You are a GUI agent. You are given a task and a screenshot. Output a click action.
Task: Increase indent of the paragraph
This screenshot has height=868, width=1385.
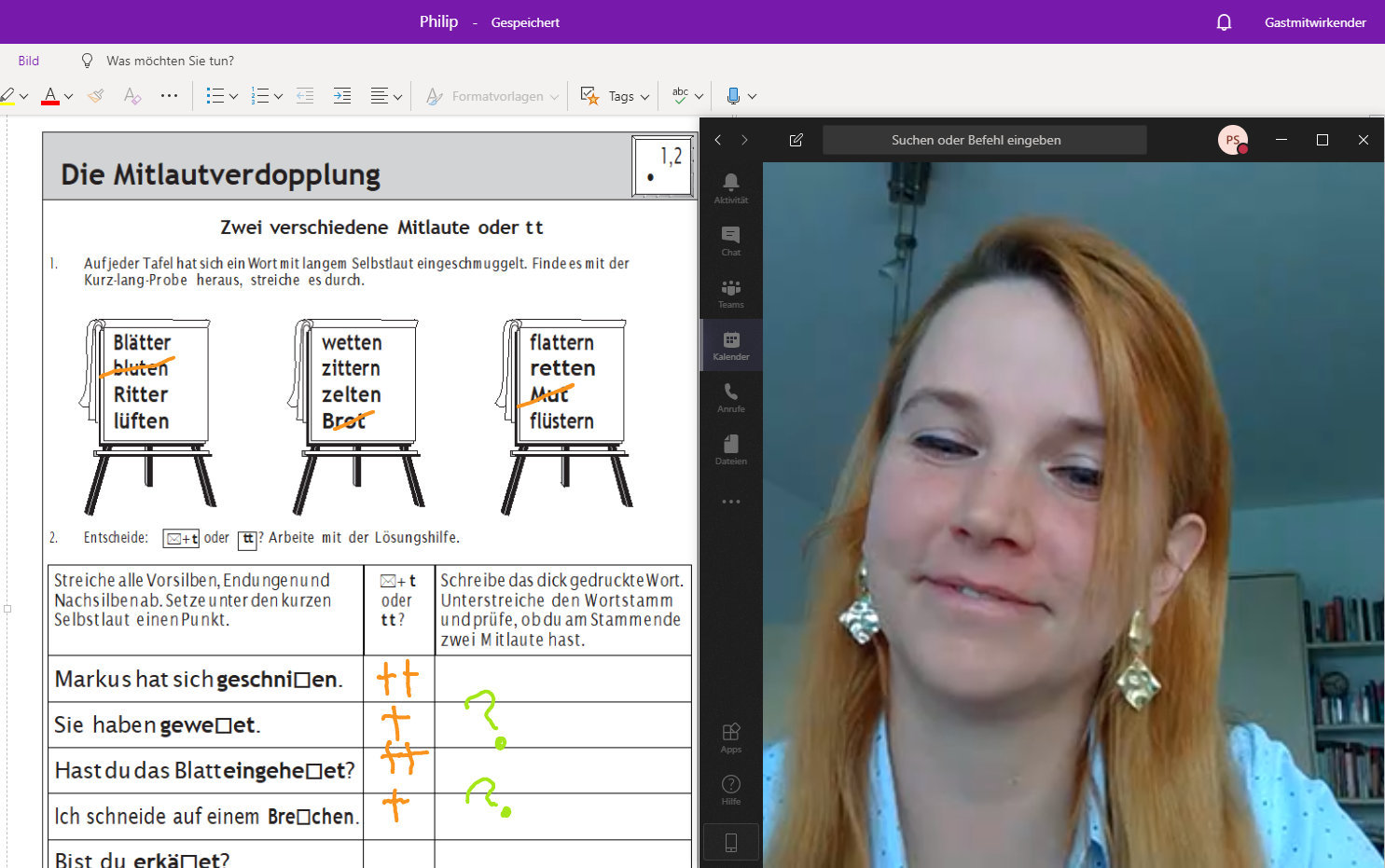[x=342, y=96]
